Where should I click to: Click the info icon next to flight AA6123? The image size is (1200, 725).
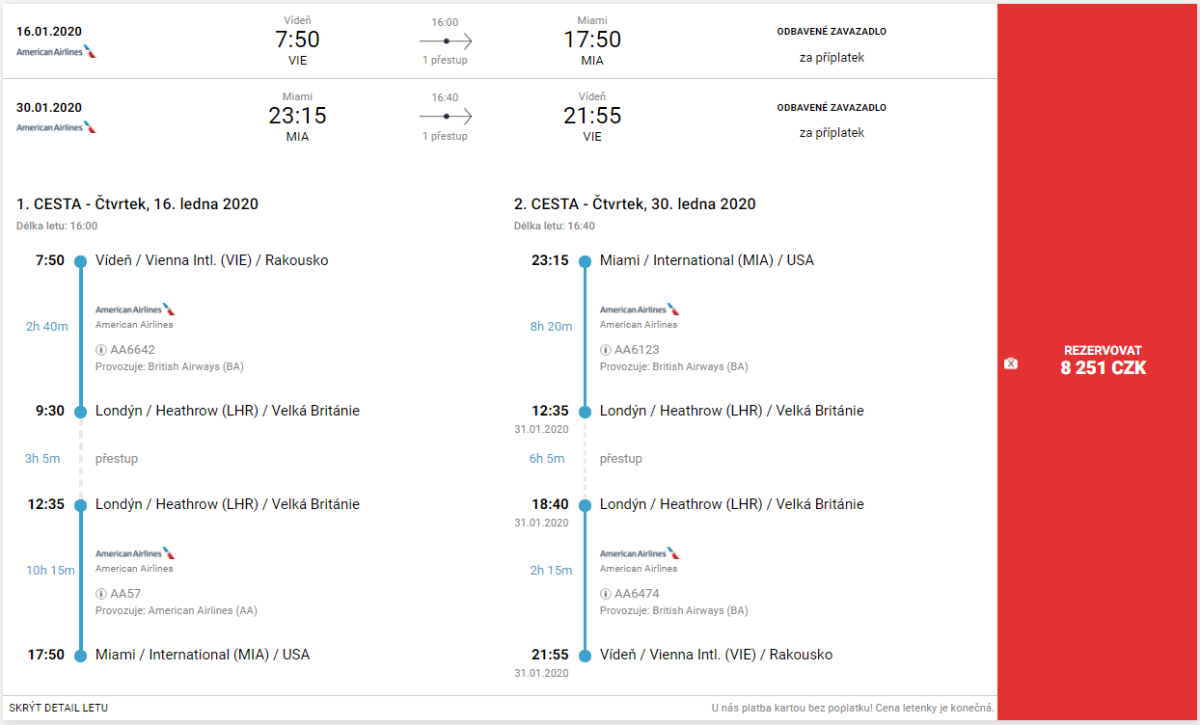(x=605, y=350)
